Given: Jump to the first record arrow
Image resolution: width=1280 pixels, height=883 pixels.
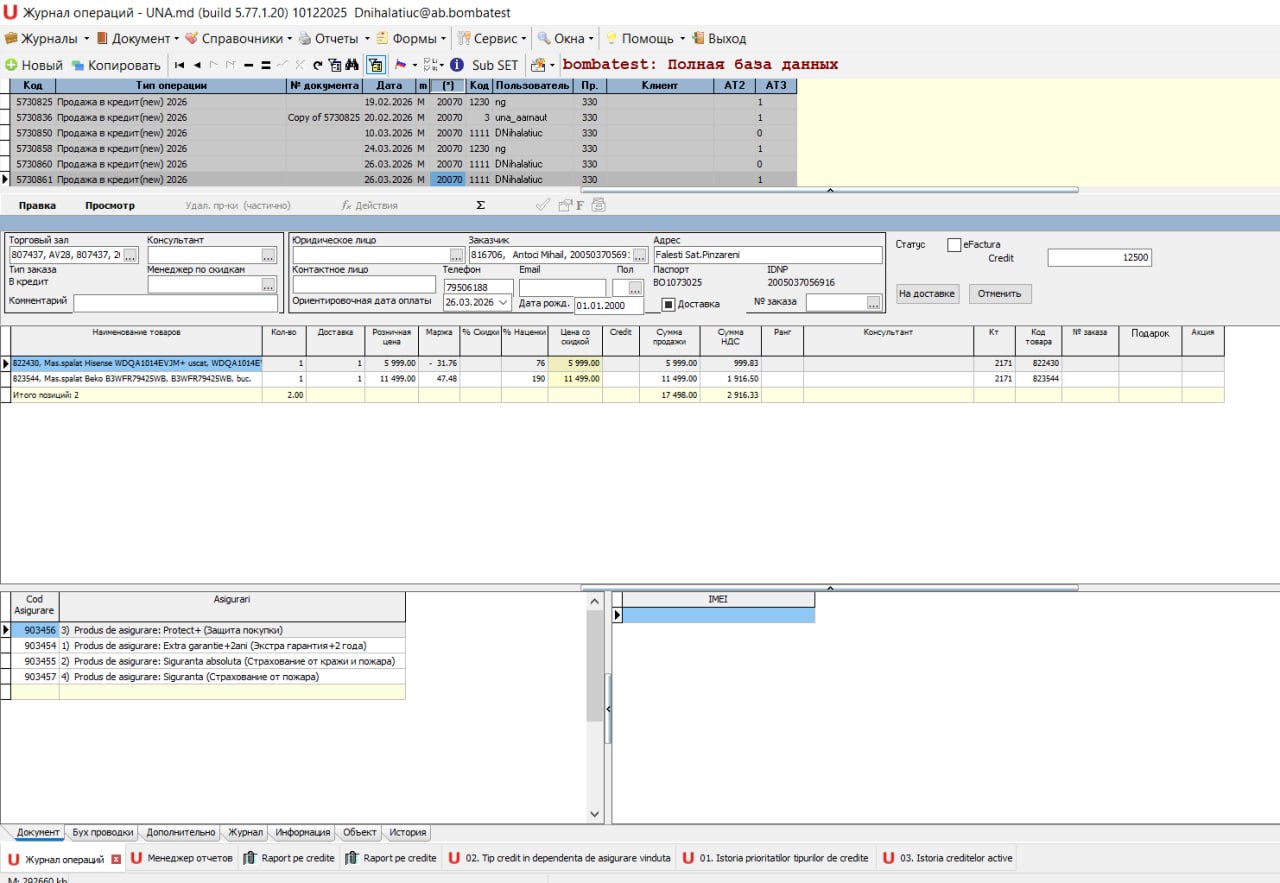Looking at the screenshot, I should coord(180,65).
